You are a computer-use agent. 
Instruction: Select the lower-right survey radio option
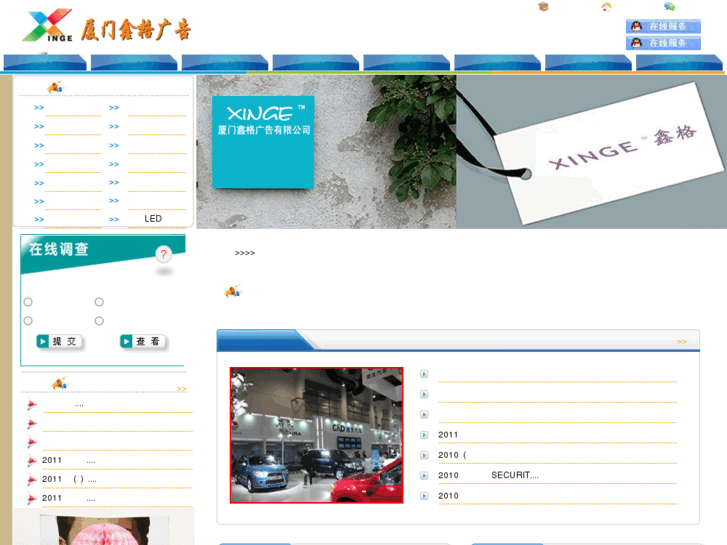[x=99, y=321]
